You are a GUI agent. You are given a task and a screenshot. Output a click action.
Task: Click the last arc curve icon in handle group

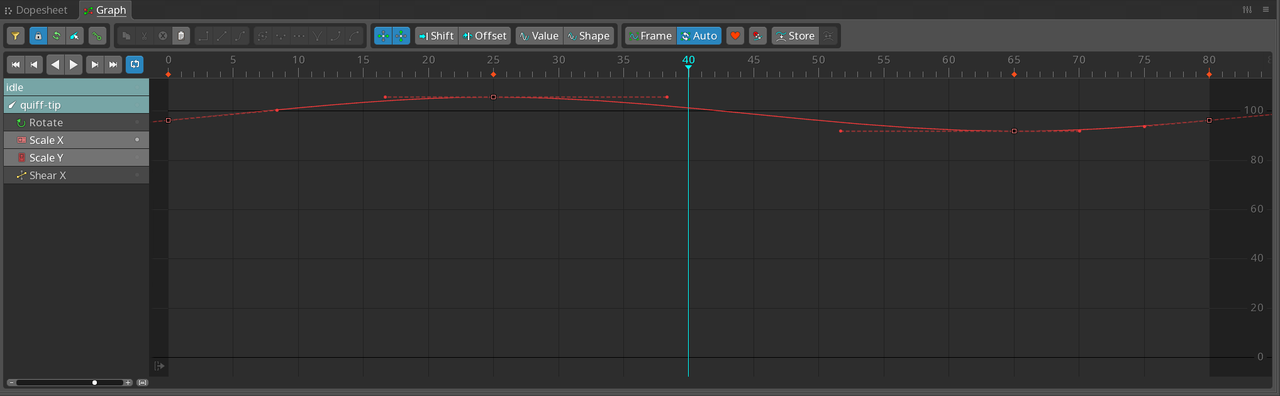(x=353, y=36)
